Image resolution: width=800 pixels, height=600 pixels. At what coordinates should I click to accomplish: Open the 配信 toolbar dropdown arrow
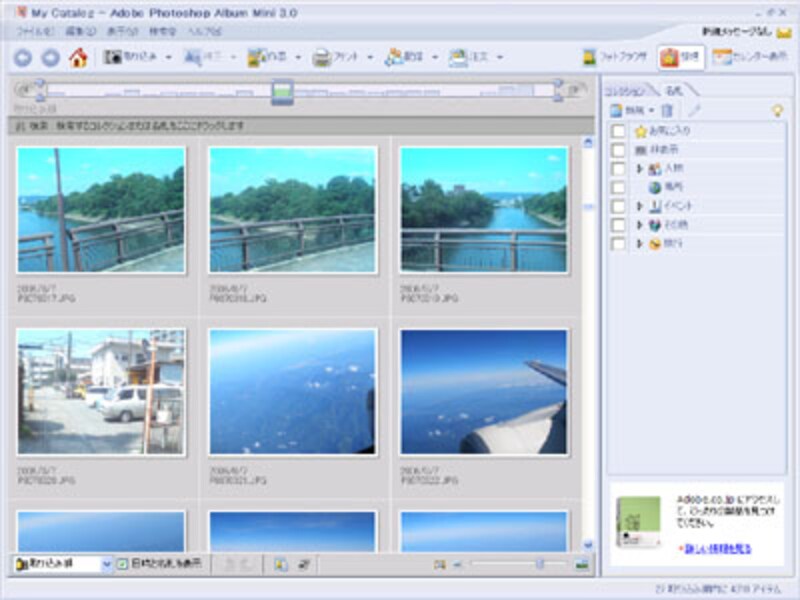(435, 57)
